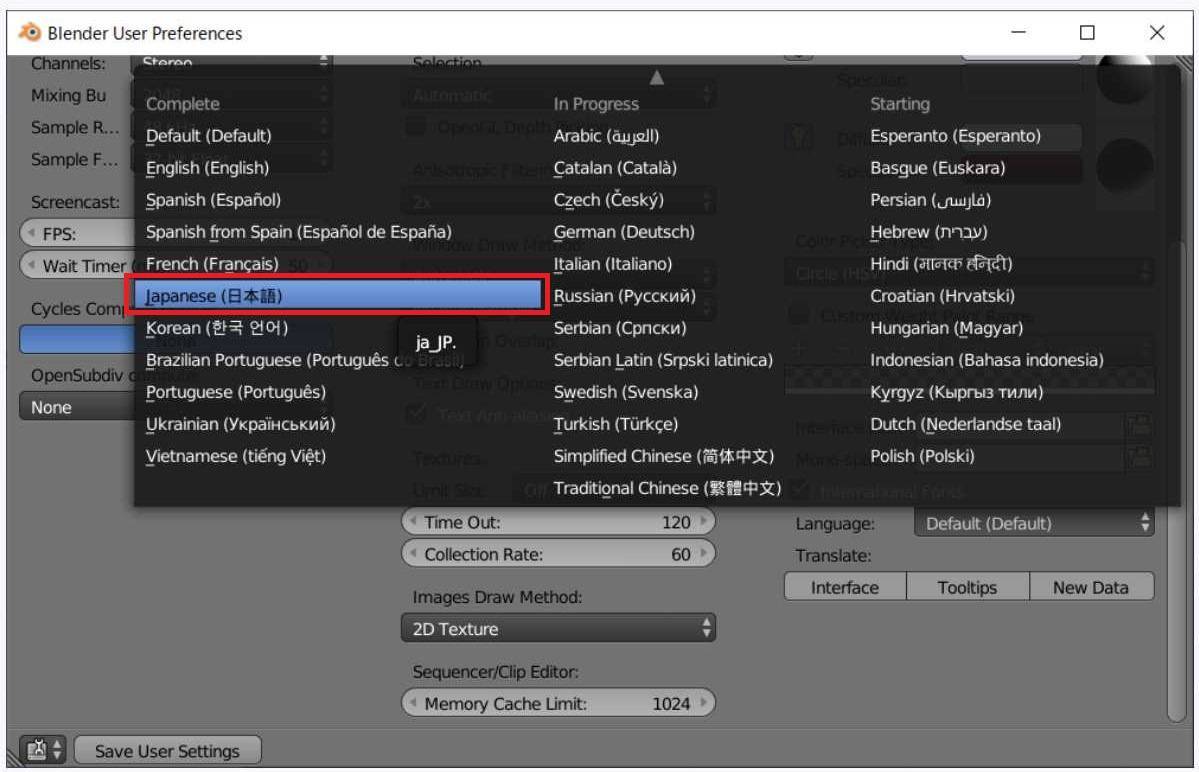Open the Language dropdown
The image size is (1199, 772).
click(1035, 524)
